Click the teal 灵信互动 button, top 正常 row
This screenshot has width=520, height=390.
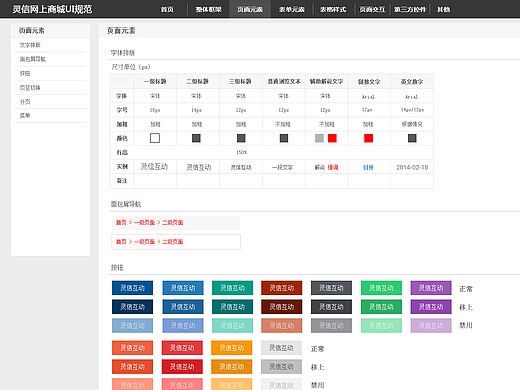point(232,288)
